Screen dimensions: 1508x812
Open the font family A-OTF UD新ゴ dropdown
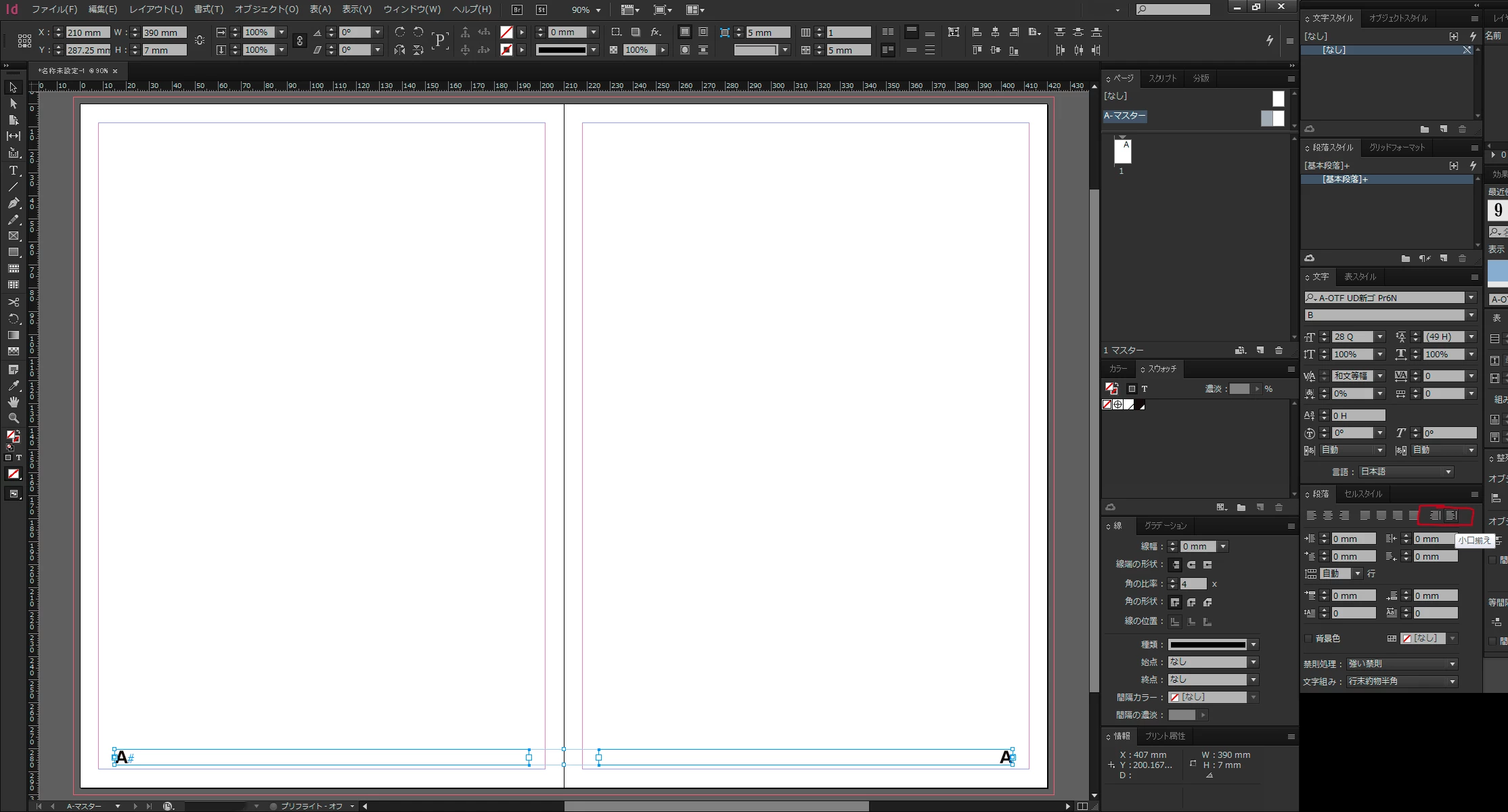[x=1471, y=298]
